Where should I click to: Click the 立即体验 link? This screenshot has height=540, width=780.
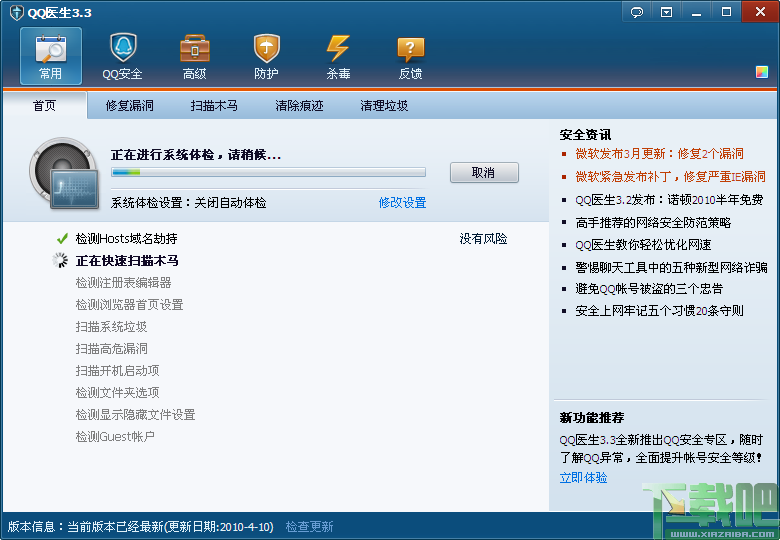pyautogui.click(x=583, y=478)
